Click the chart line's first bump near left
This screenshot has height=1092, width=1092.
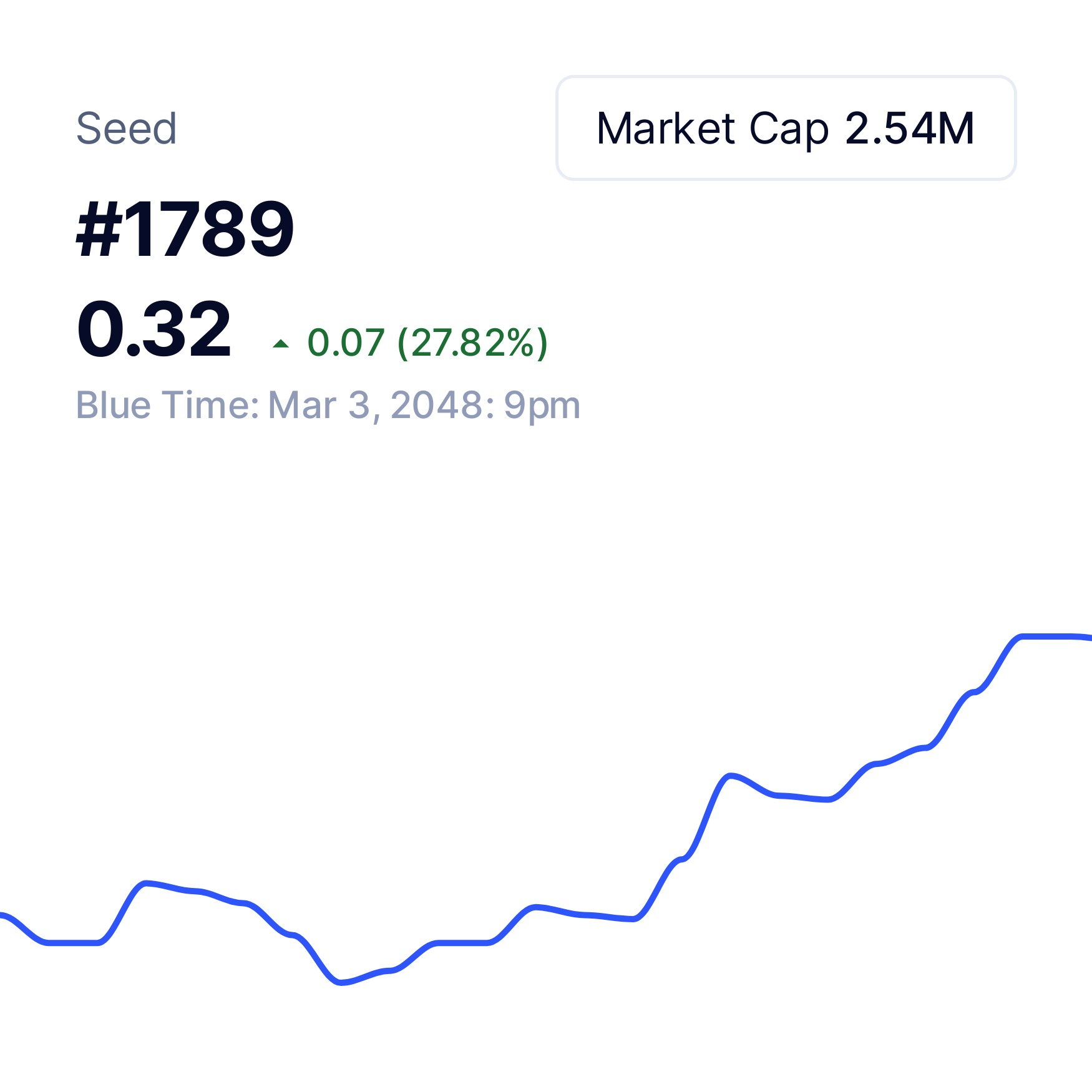(146, 883)
